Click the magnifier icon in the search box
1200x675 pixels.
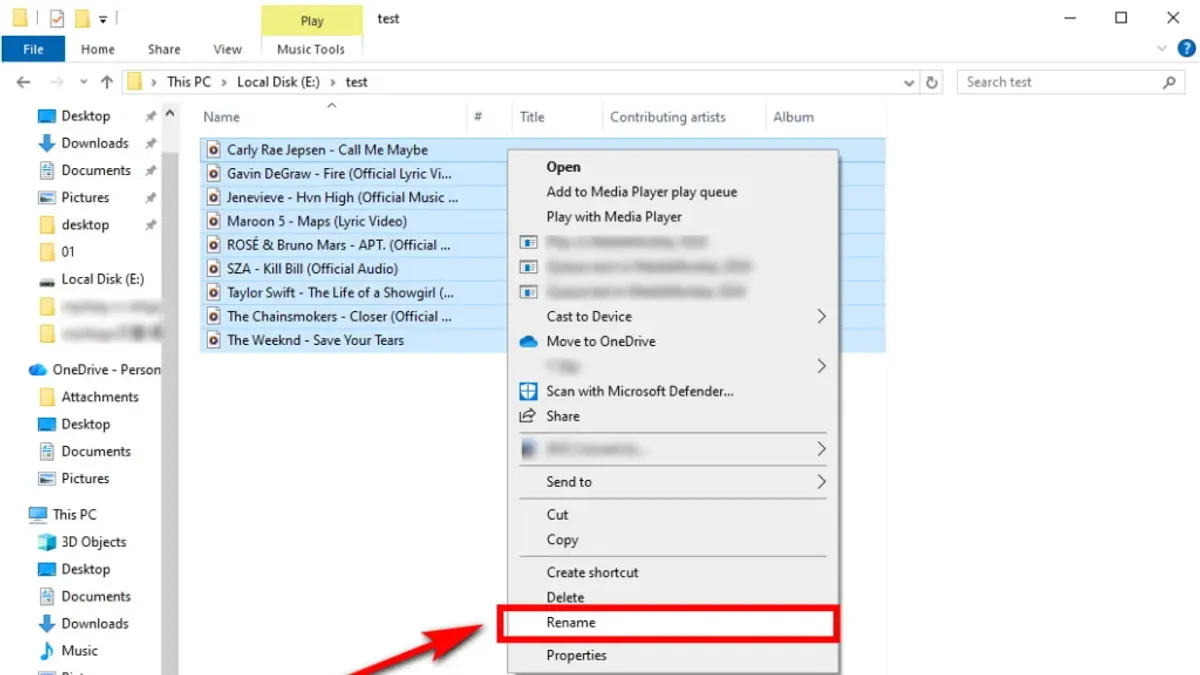(x=1170, y=82)
